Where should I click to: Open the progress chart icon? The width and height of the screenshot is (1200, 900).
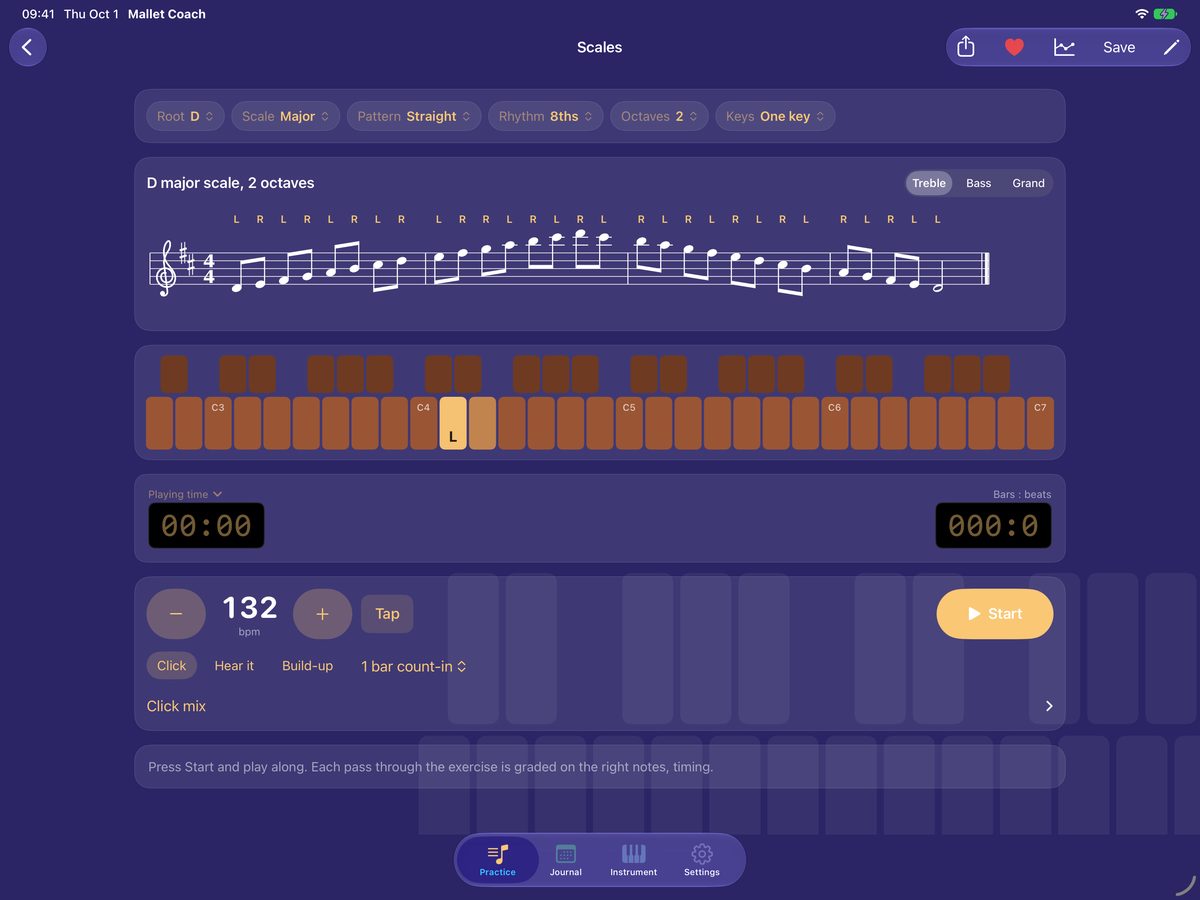coord(1064,47)
